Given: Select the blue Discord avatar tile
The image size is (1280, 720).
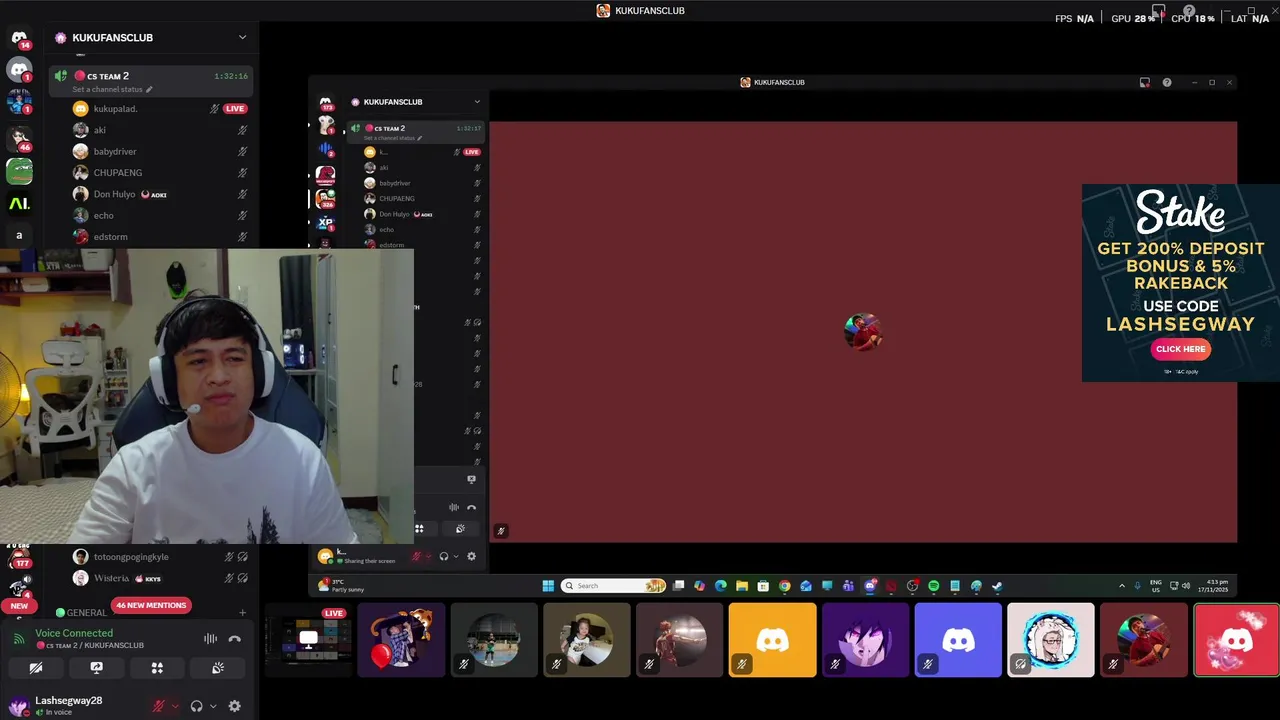Looking at the screenshot, I should pyautogui.click(x=958, y=640).
